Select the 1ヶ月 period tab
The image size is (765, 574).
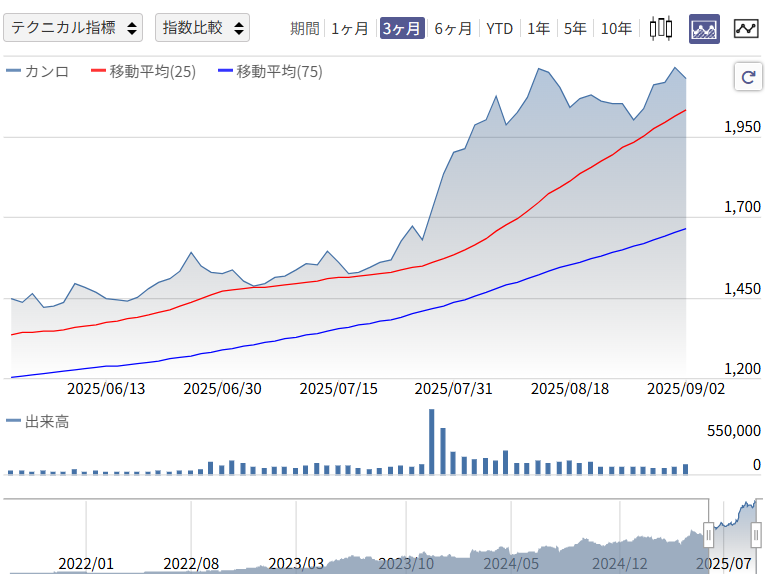(349, 28)
